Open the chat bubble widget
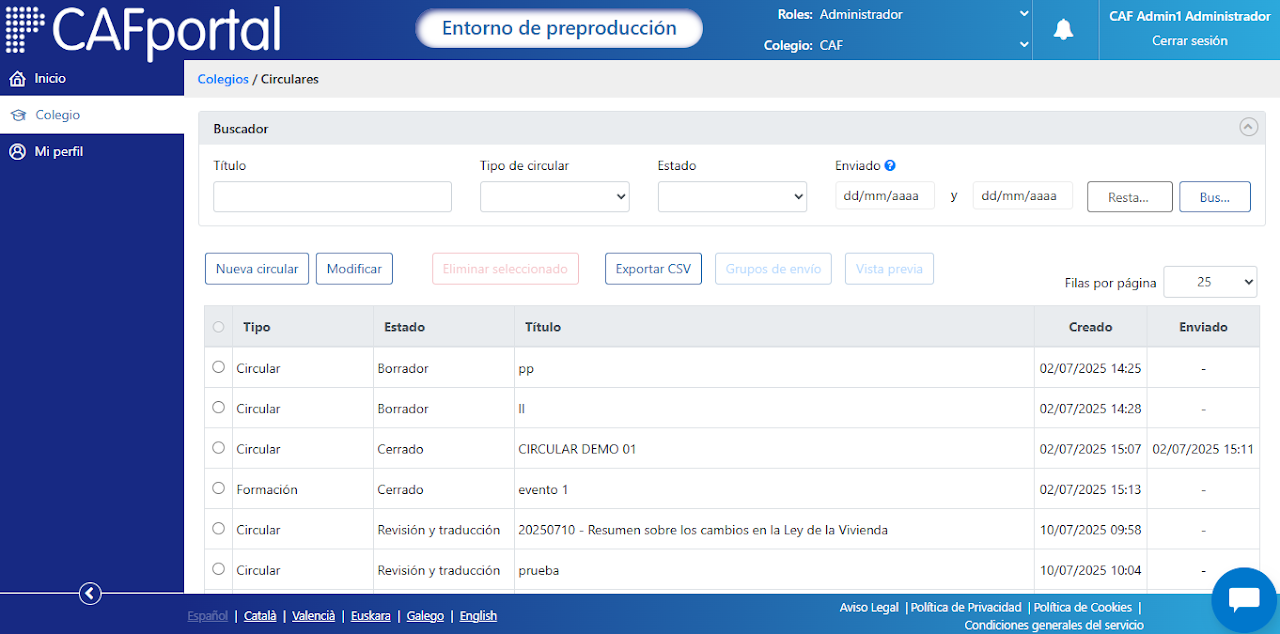Image resolution: width=1280 pixels, height=634 pixels. coord(1244,599)
